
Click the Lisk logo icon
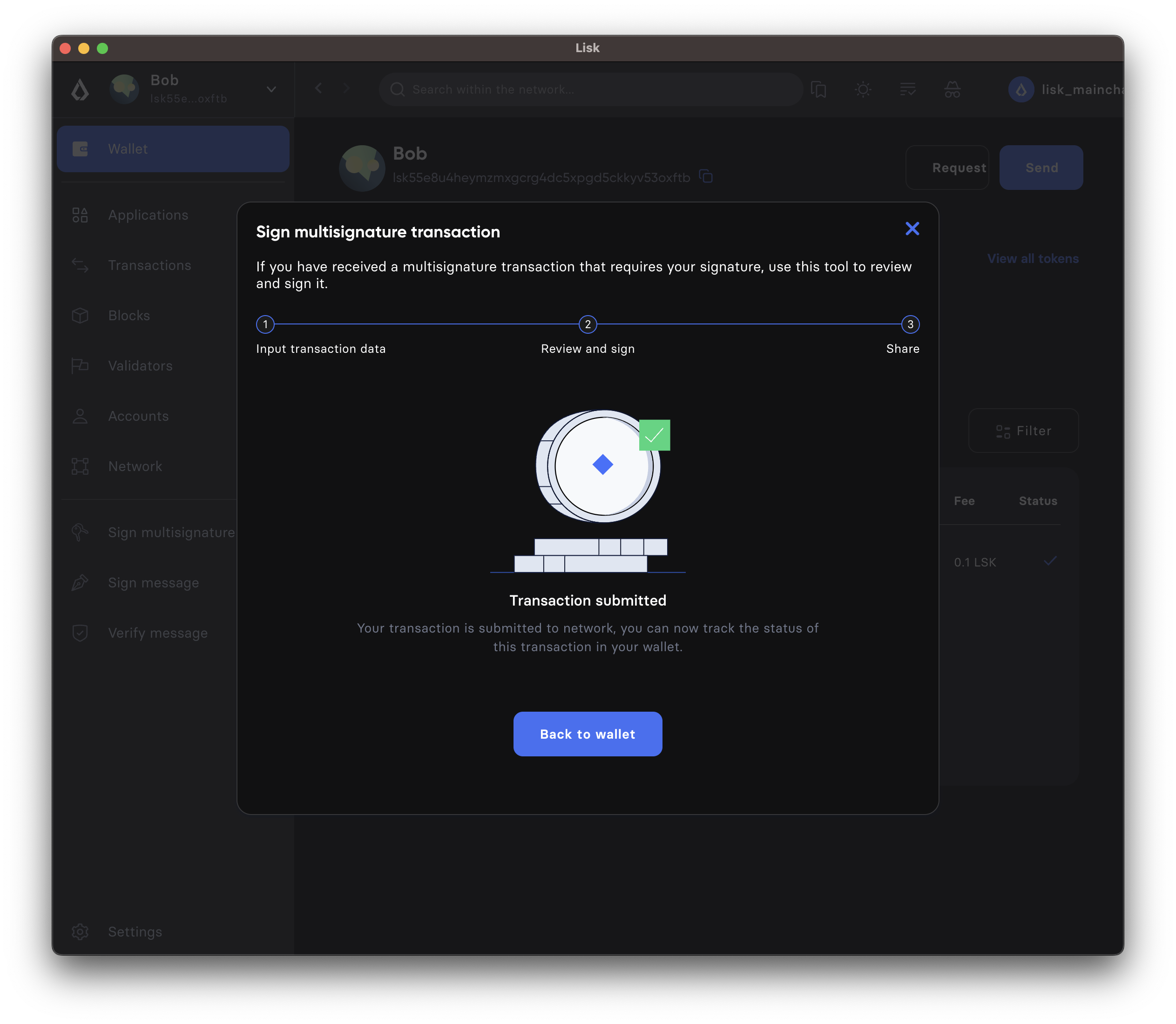pyautogui.click(x=80, y=90)
